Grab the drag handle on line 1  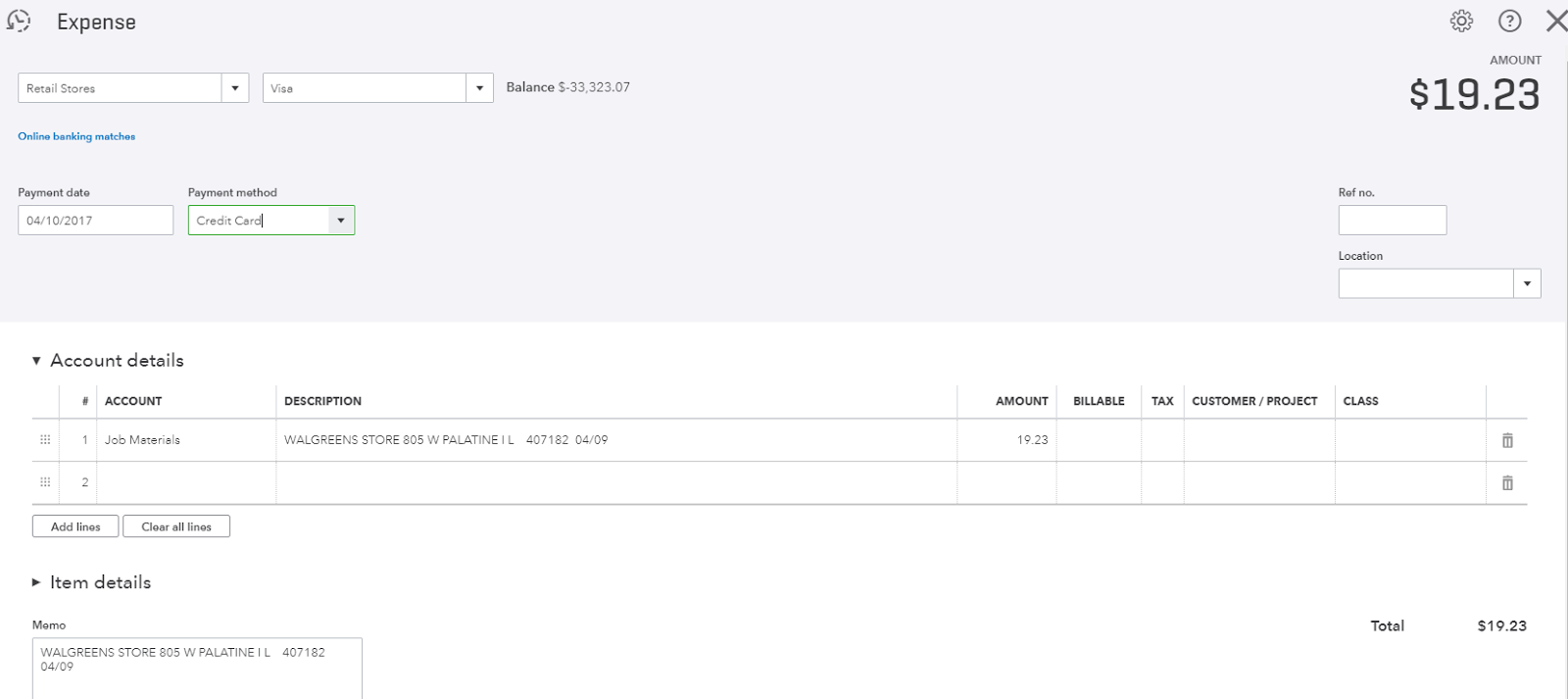(x=45, y=440)
